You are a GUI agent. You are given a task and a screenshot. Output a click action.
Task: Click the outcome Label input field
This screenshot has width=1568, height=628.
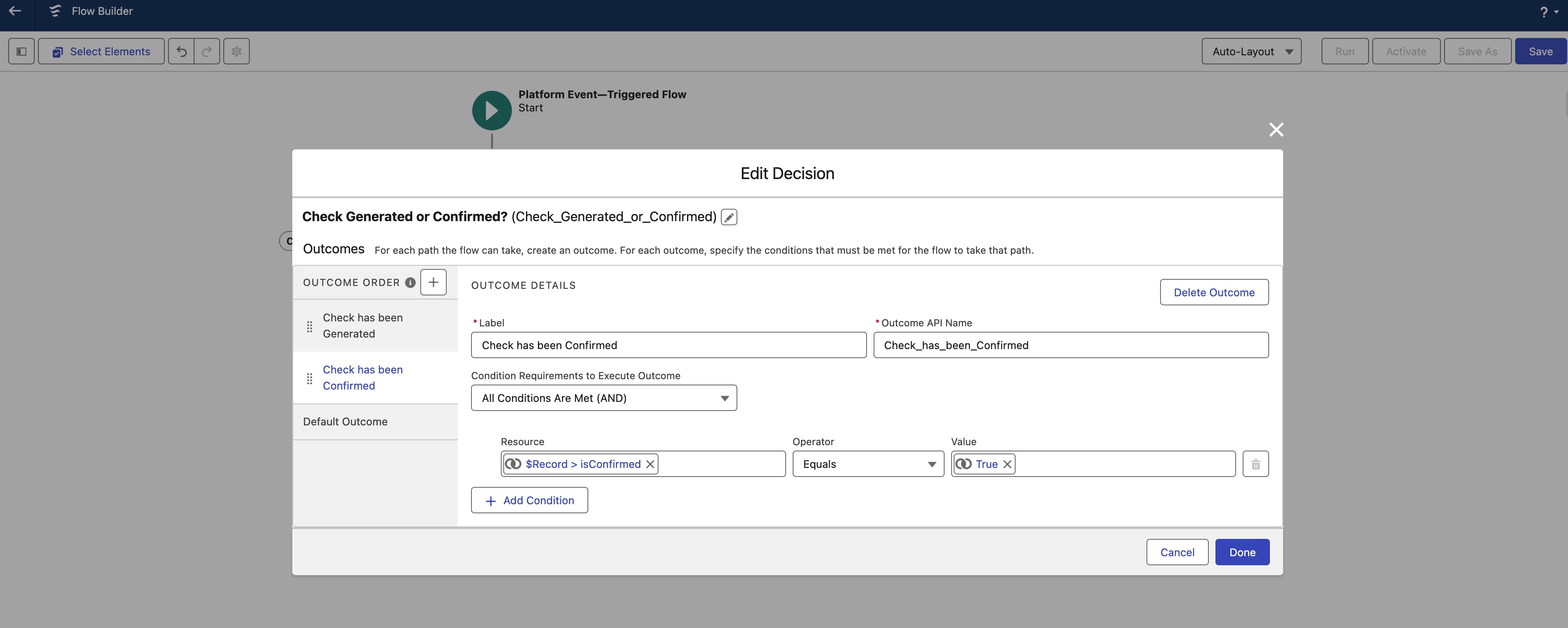click(x=668, y=345)
